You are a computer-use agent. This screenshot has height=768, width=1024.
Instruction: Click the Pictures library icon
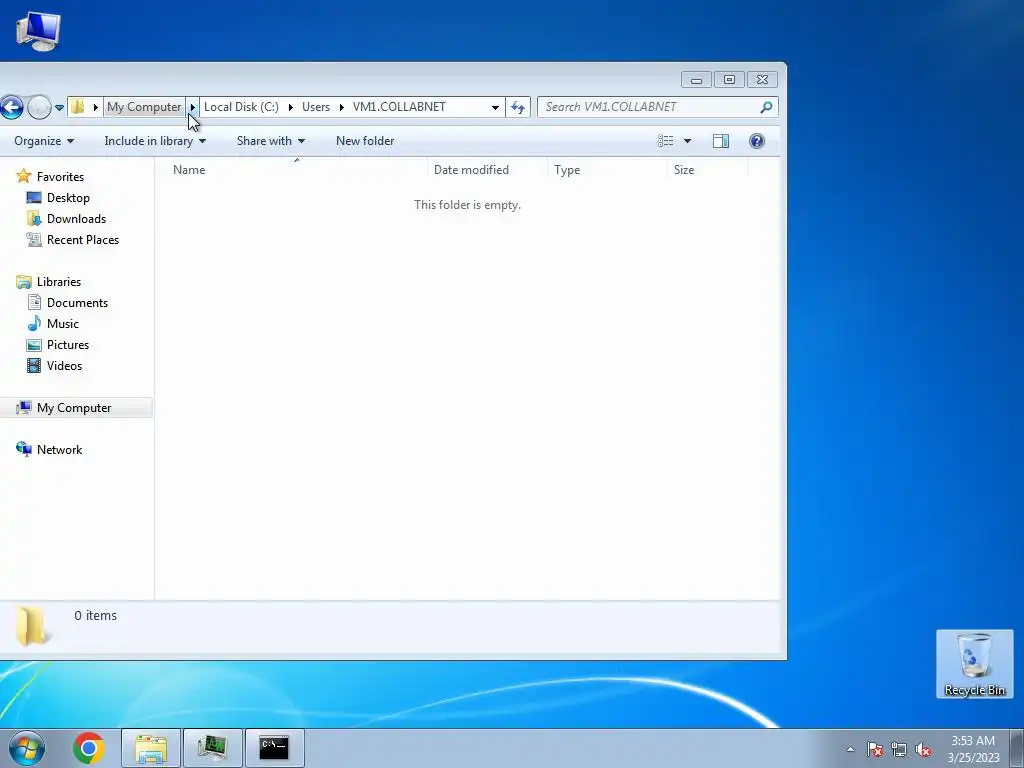[x=34, y=345]
